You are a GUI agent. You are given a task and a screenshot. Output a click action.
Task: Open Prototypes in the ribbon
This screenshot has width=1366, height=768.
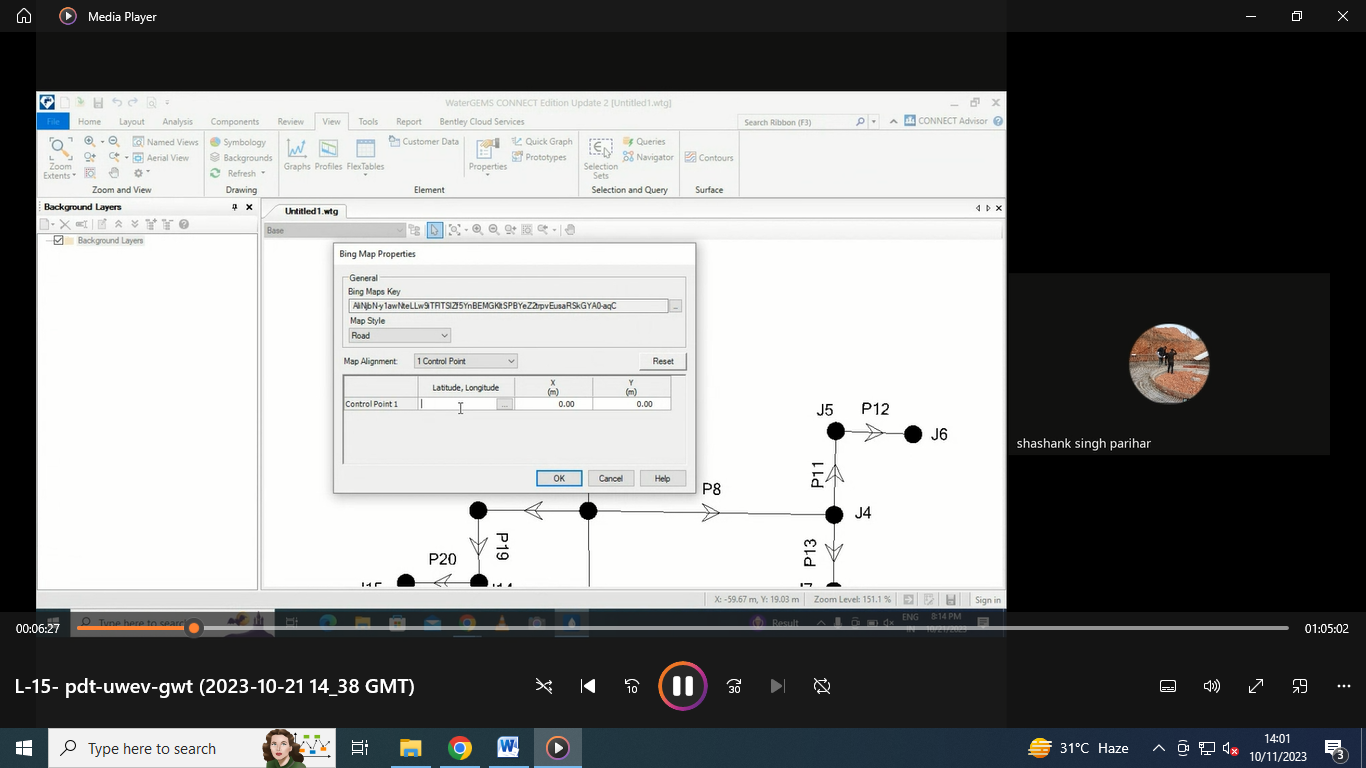[x=539, y=157]
